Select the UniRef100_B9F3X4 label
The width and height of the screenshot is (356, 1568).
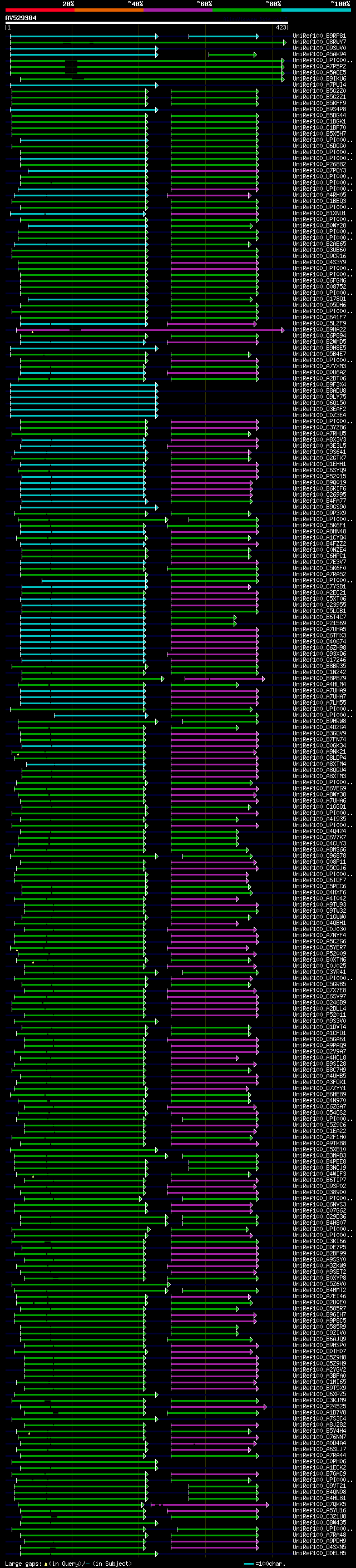[319, 385]
